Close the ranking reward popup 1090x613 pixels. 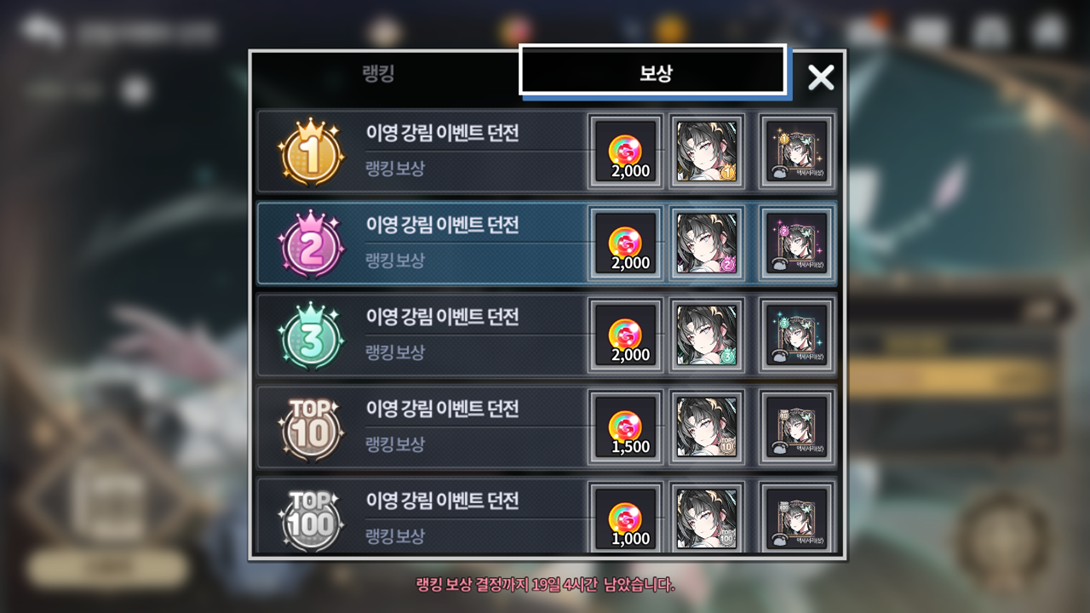click(821, 78)
